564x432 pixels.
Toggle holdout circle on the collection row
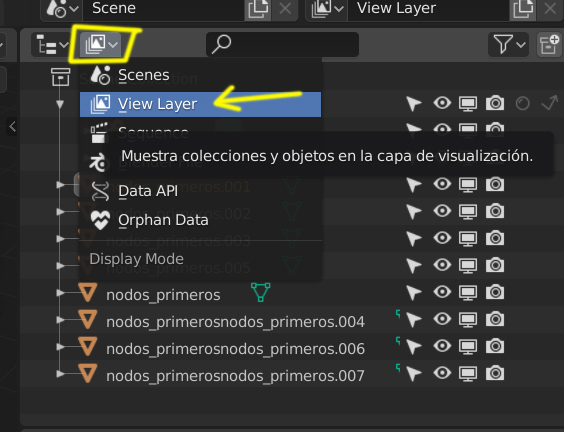[522, 104]
